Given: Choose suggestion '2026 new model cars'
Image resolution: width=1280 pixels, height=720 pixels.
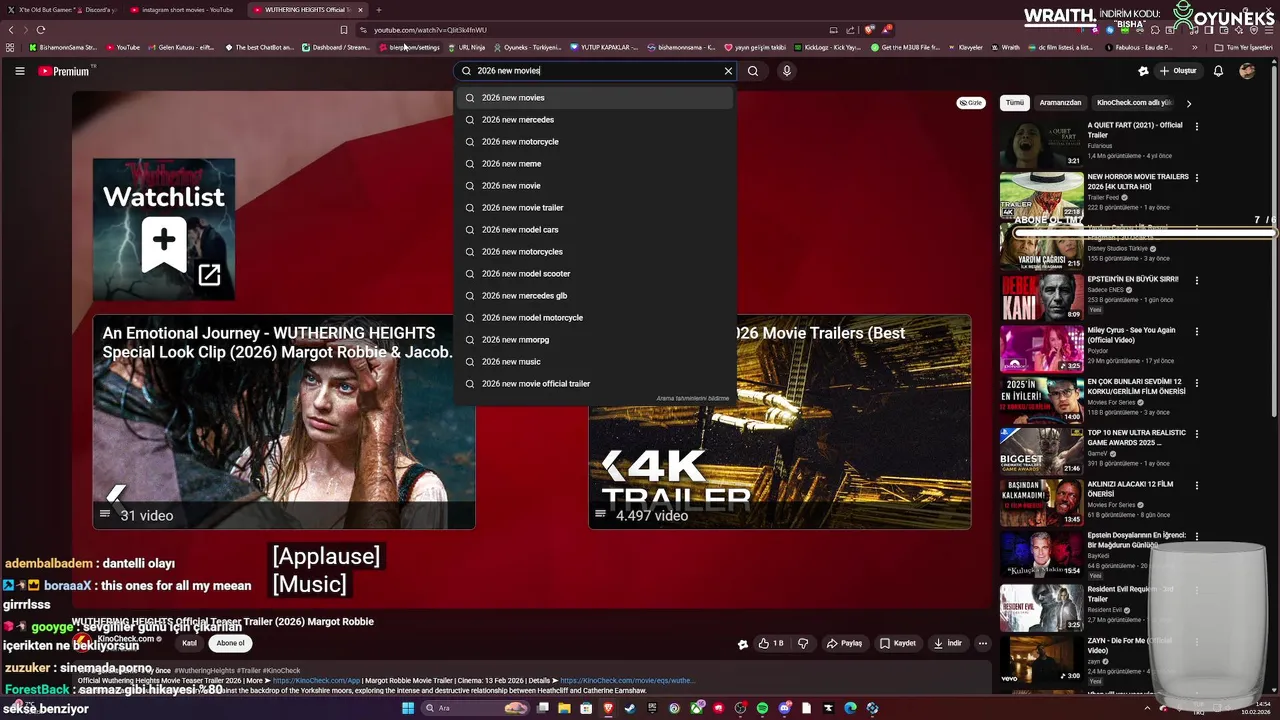Looking at the screenshot, I should 595,230.
